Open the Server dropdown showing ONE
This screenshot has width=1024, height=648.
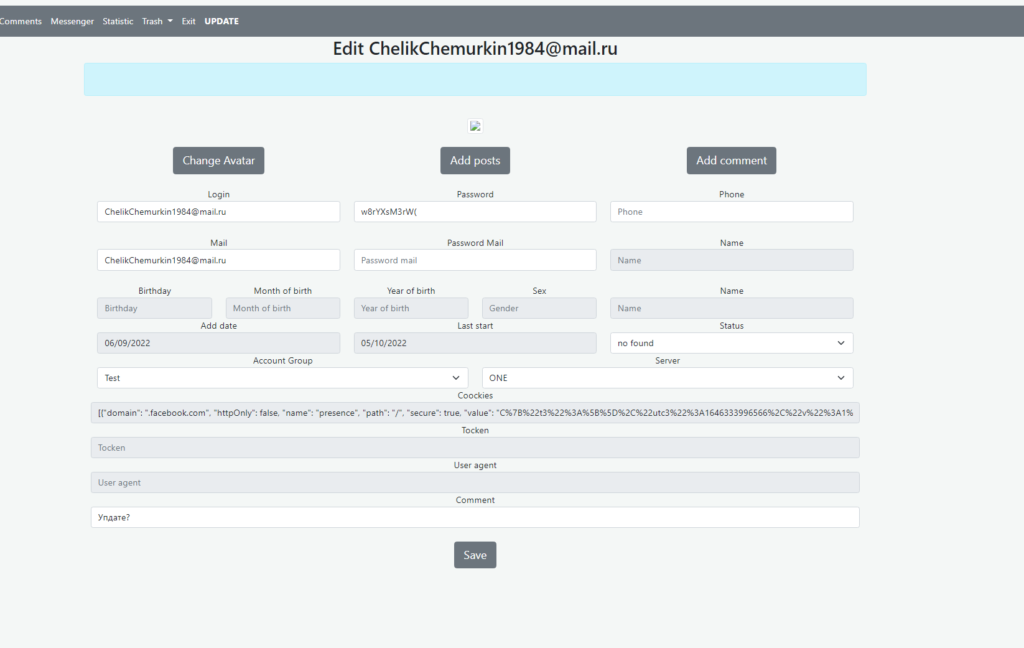[667, 378]
